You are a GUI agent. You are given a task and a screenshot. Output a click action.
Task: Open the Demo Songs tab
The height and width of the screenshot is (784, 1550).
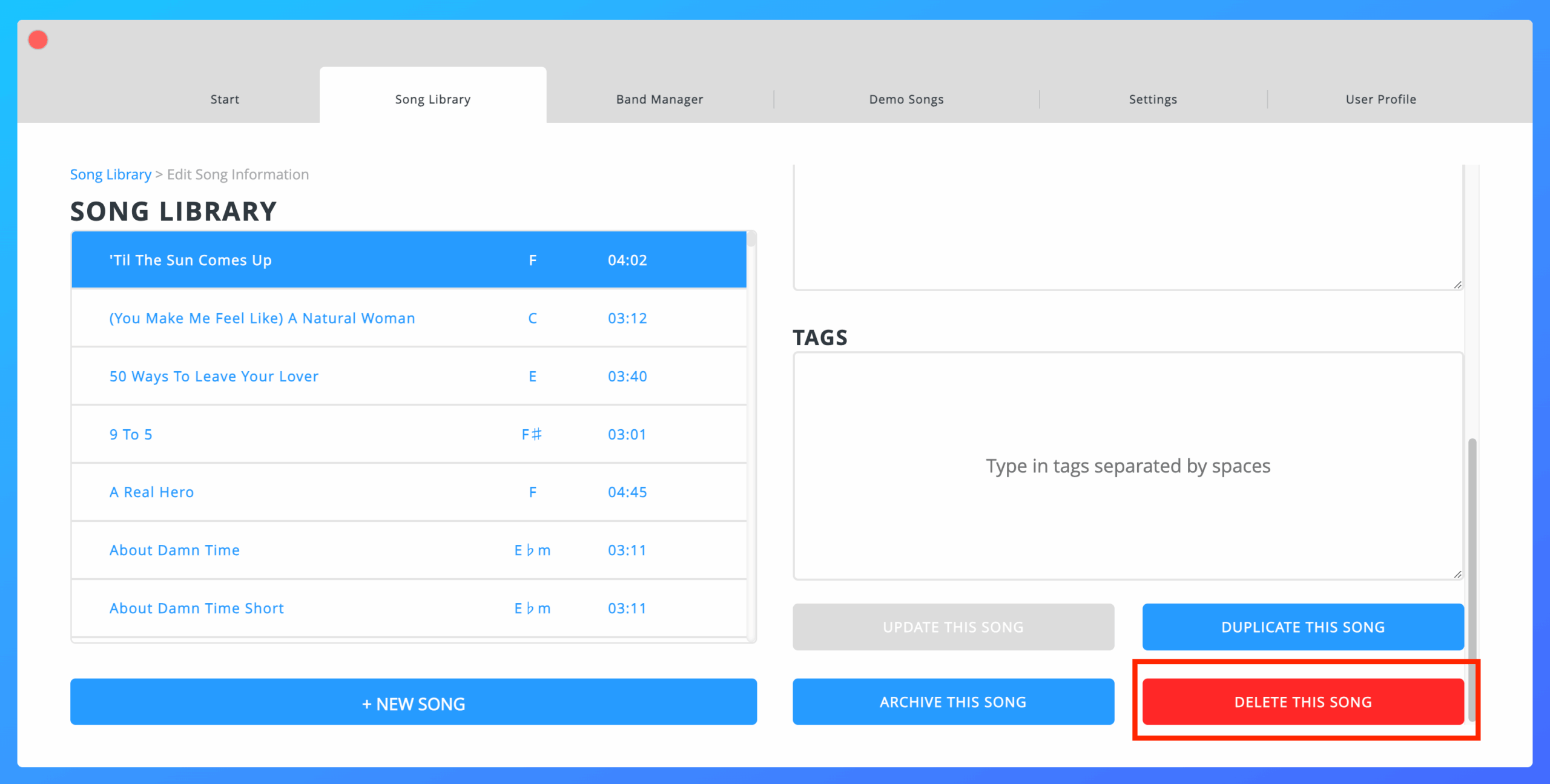(906, 99)
